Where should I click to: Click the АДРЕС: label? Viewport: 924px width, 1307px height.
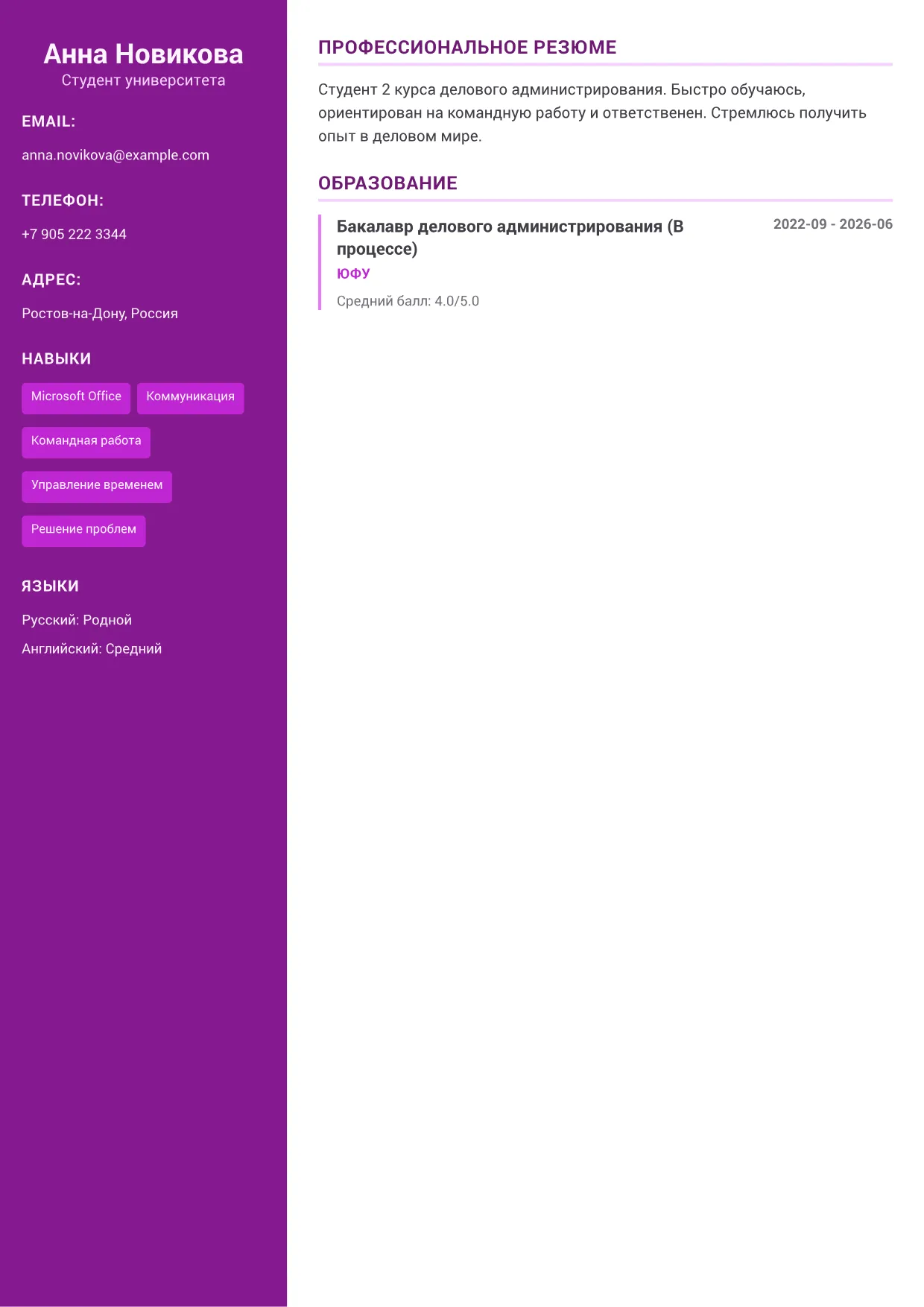(51, 279)
